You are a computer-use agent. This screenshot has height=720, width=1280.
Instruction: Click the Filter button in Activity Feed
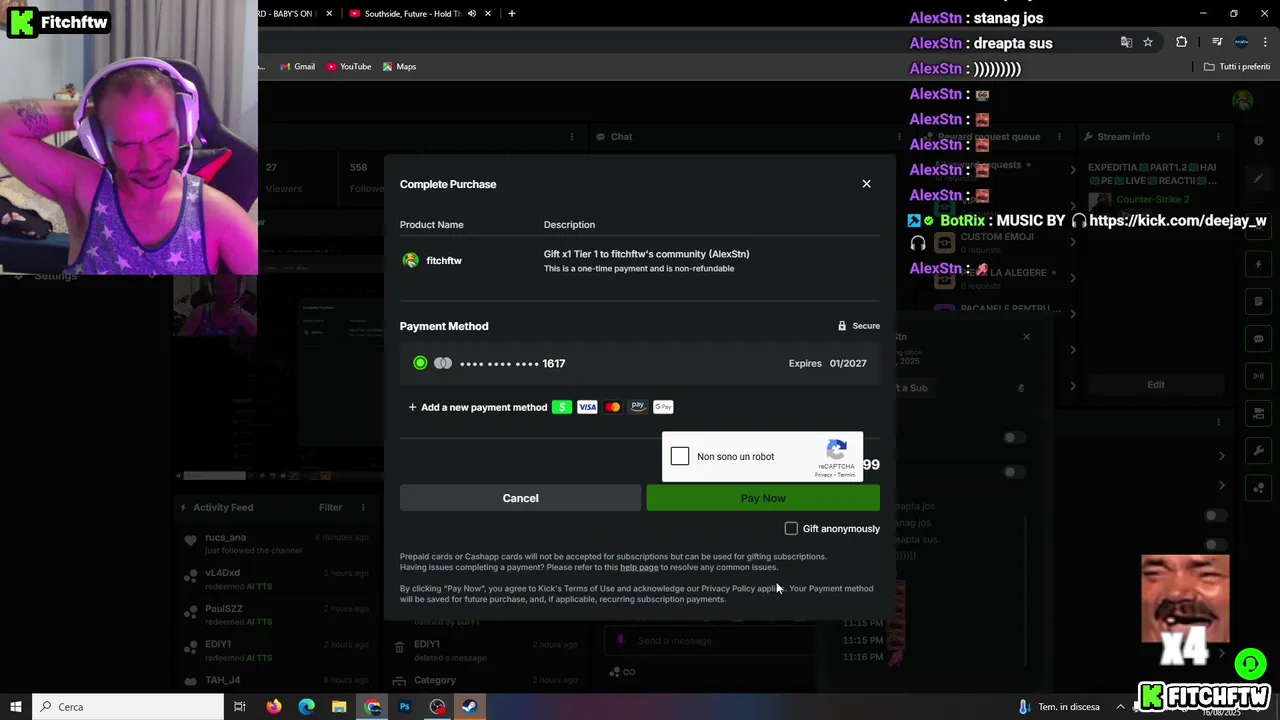331,507
